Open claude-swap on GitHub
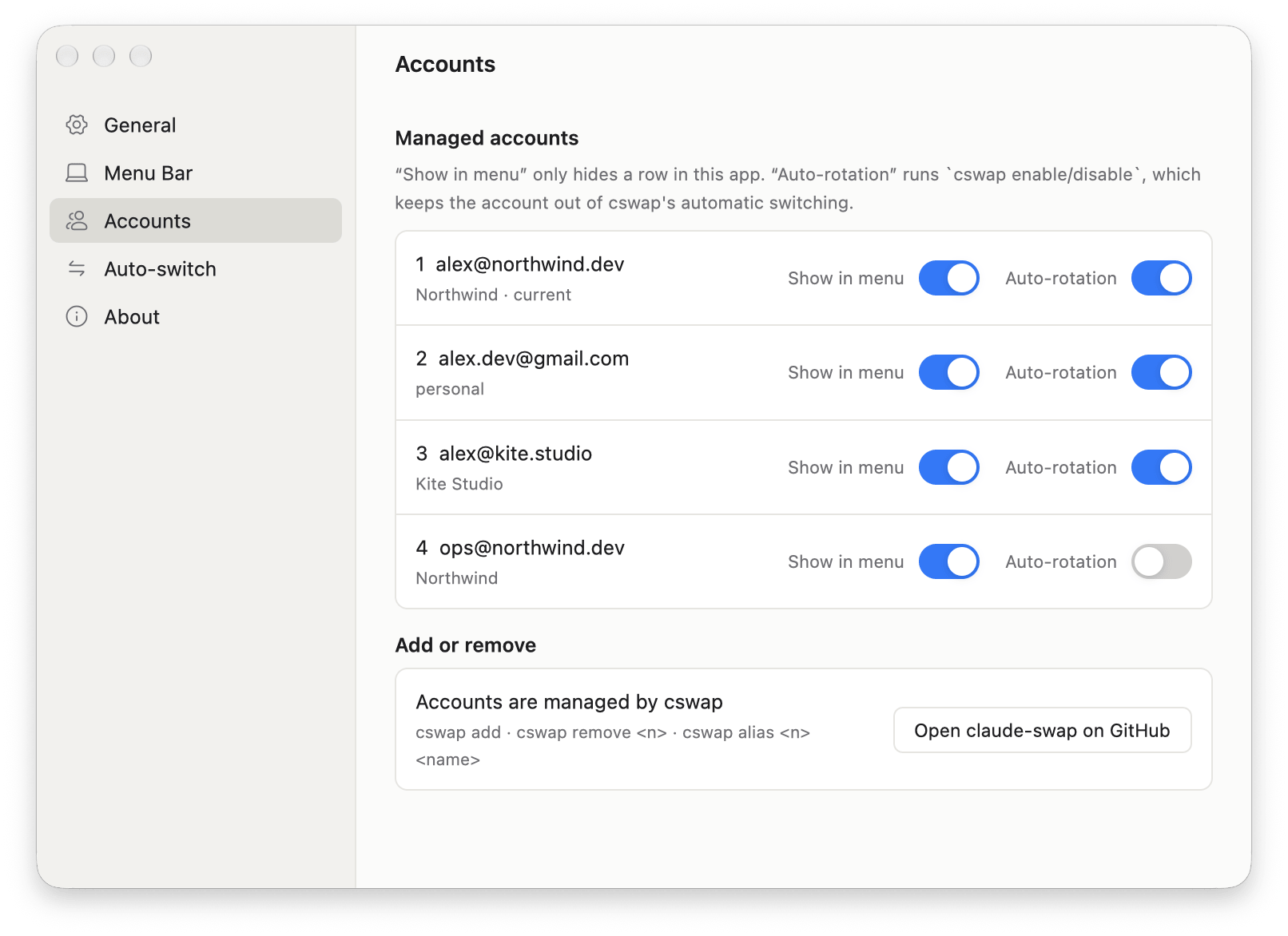Image resolution: width=1288 pixels, height=936 pixels. 1042,730
